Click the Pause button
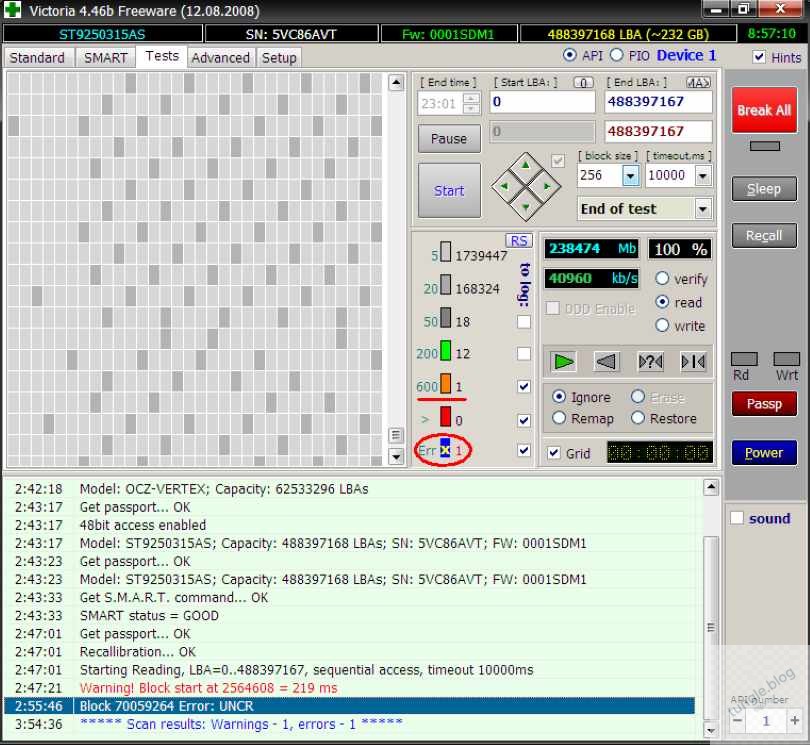The image size is (810, 745). pos(449,138)
